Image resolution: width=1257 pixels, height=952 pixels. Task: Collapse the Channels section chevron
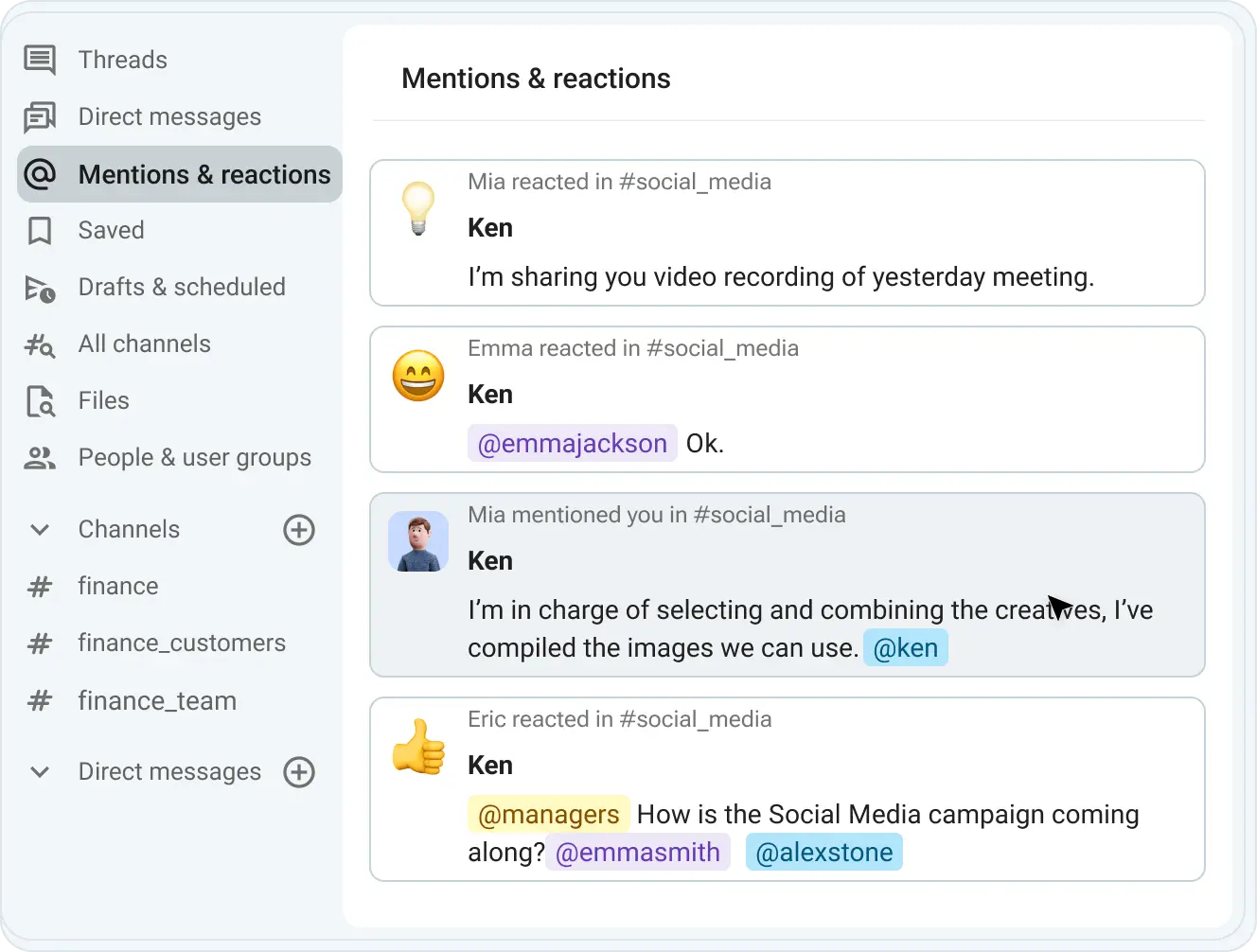click(x=40, y=530)
